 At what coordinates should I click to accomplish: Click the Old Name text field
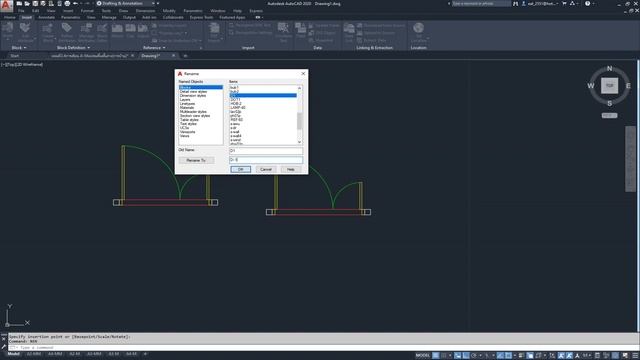click(266, 151)
